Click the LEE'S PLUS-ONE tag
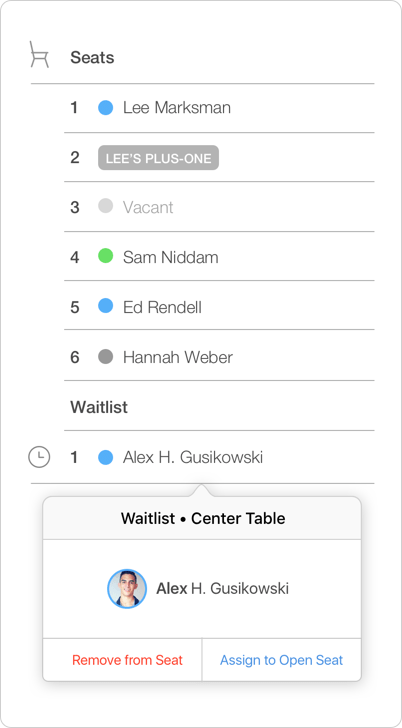This screenshot has width=402, height=728. 158,158
